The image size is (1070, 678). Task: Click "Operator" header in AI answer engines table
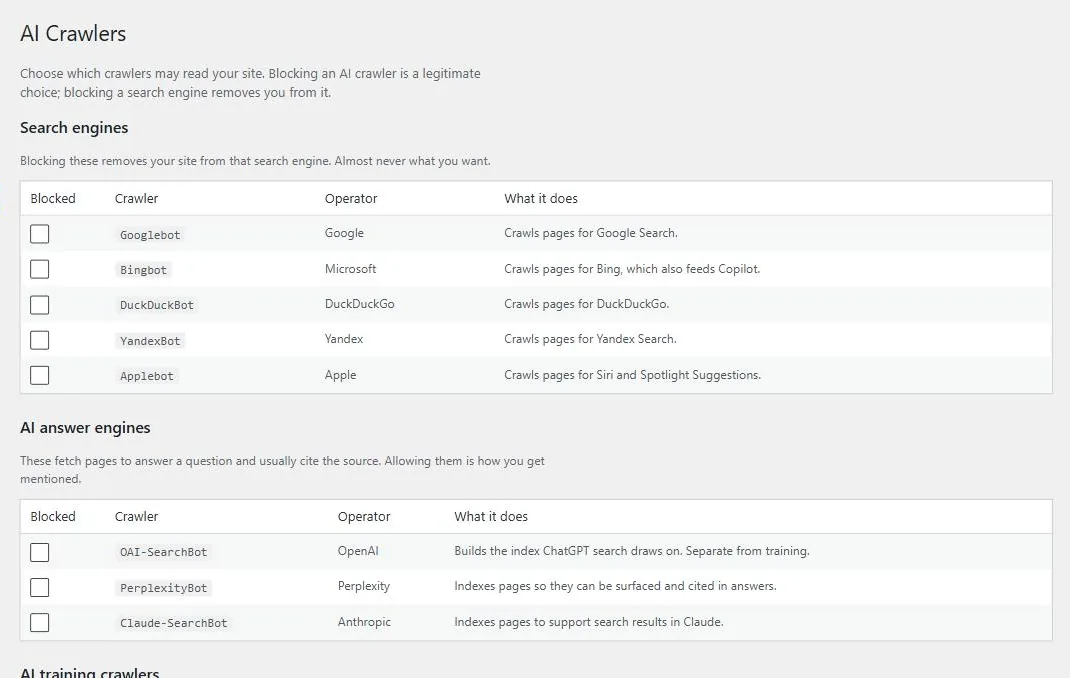364,516
